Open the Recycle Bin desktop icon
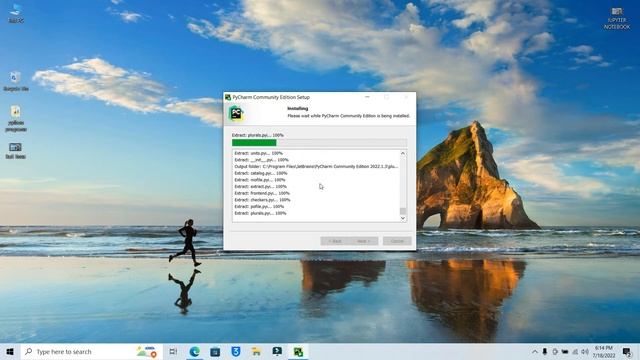This screenshot has height=360, width=640. coord(16,81)
